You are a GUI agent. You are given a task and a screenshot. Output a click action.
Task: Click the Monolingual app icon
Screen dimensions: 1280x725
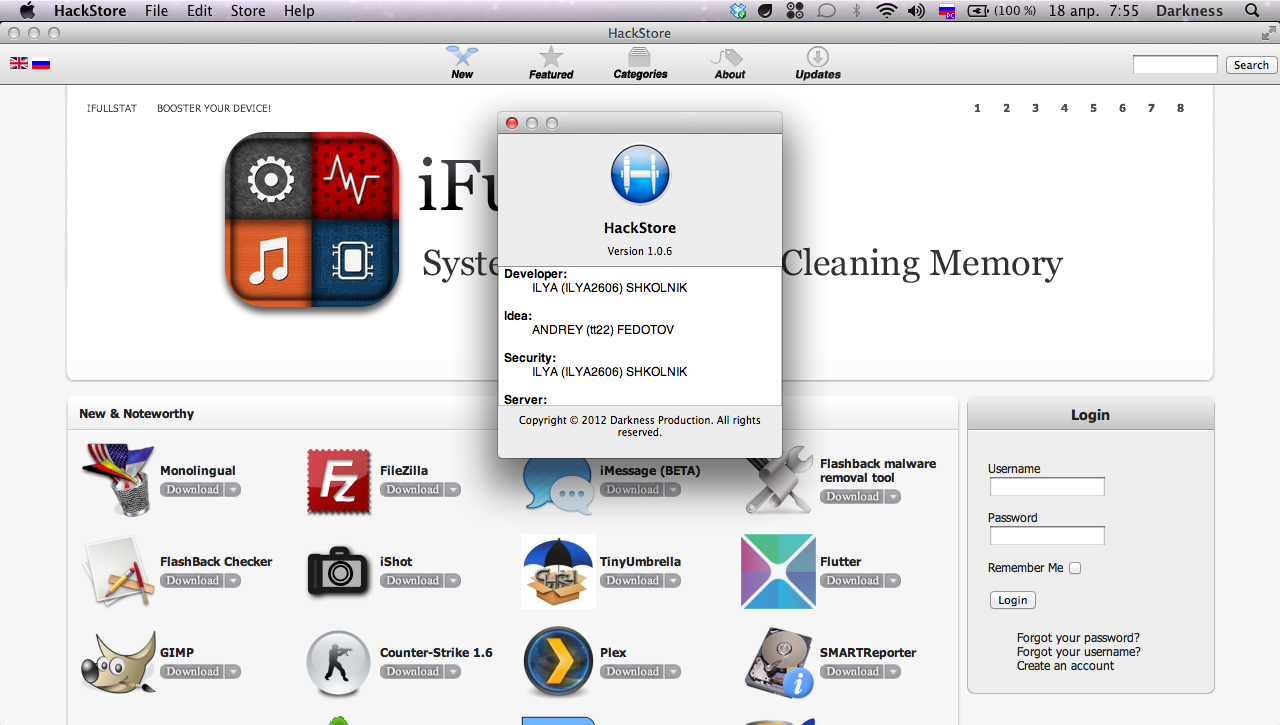click(x=118, y=480)
